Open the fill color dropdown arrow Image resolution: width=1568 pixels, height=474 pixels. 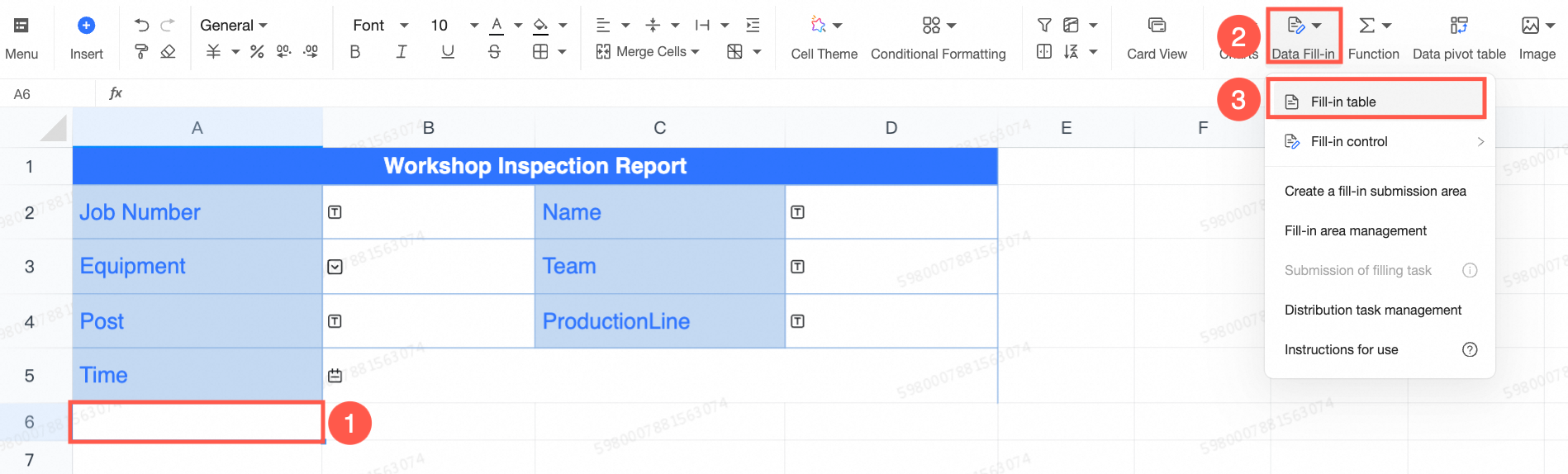(563, 26)
